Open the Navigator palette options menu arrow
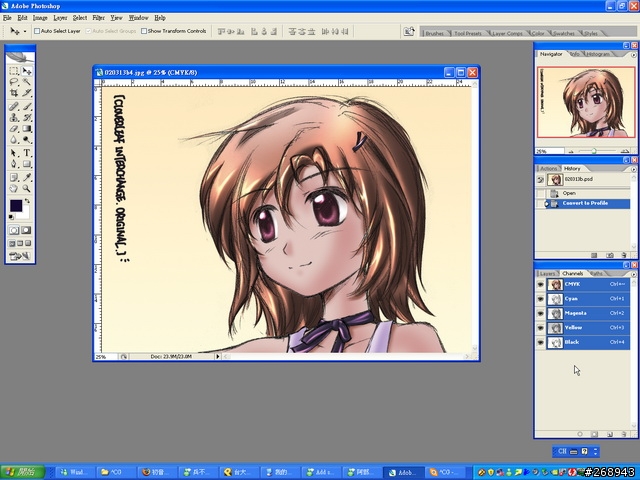This screenshot has height=480, width=640. point(633,54)
